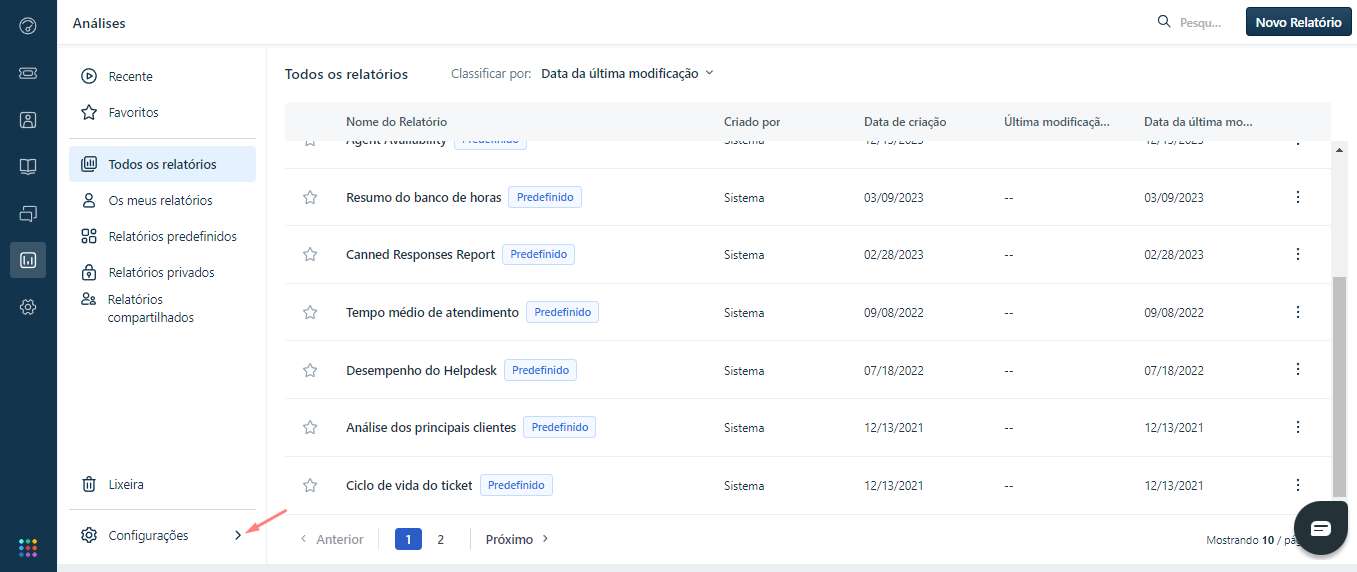
Task: Click the Anterior pagination link
Action: coord(331,539)
